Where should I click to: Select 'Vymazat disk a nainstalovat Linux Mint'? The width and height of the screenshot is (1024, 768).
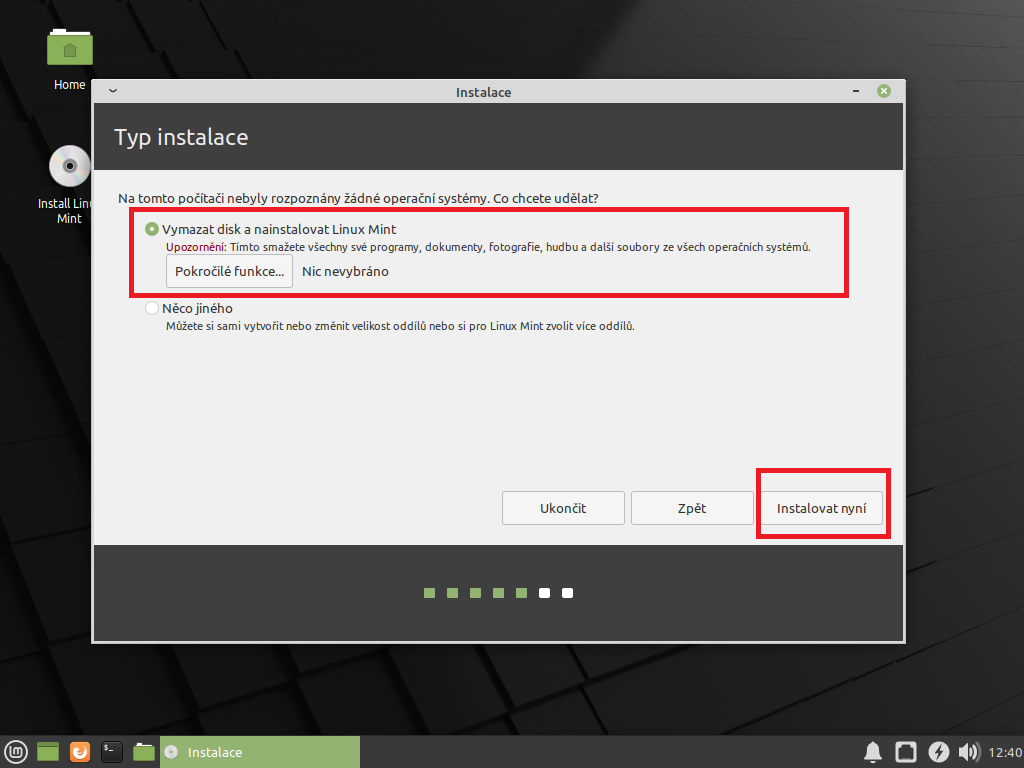152,229
